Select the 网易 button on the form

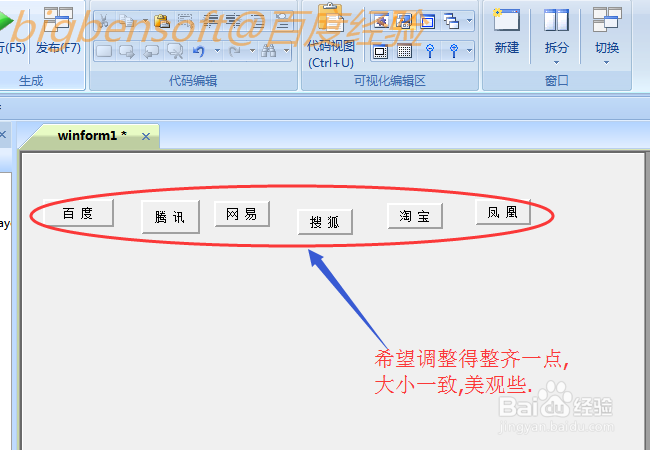242,214
